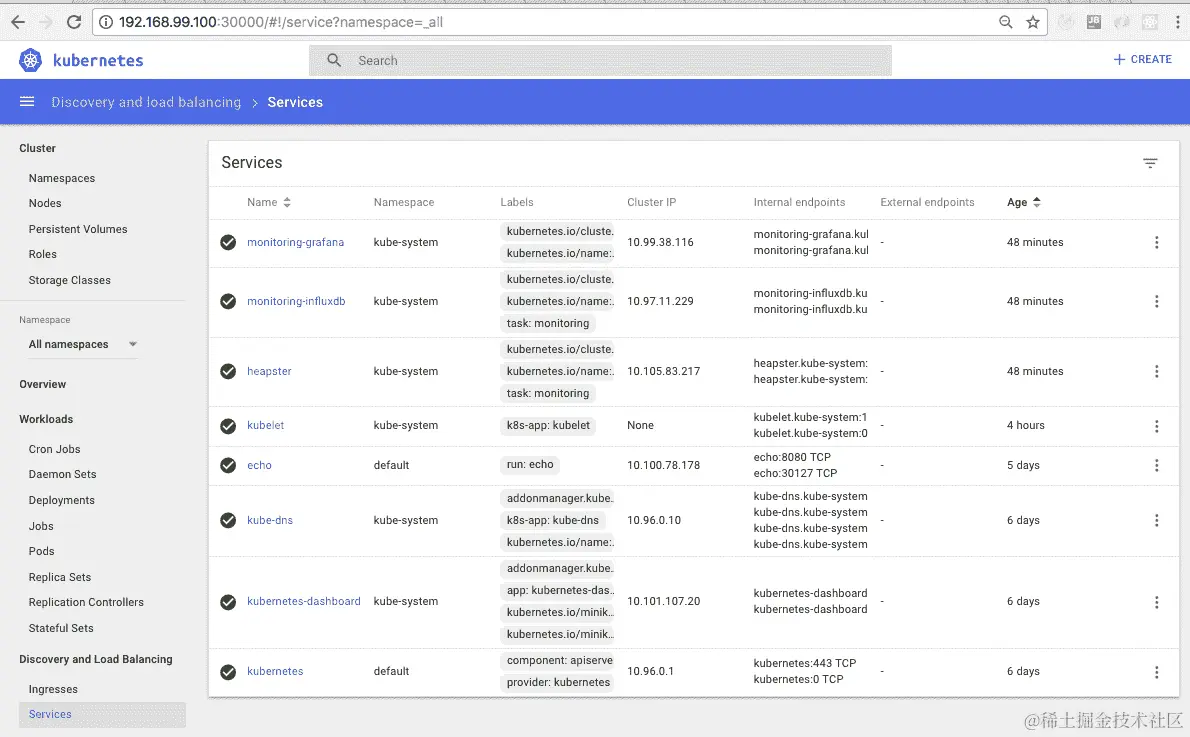Open the hamburger navigation menu
Screen dimensions: 1190x737
click(x=27, y=102)
